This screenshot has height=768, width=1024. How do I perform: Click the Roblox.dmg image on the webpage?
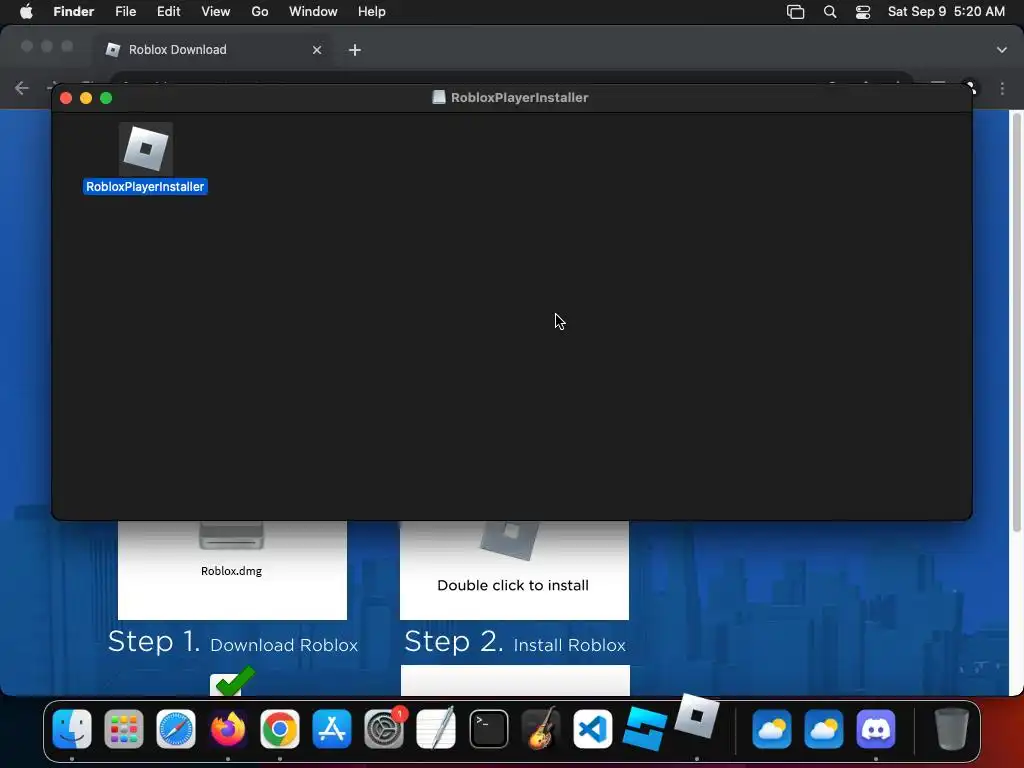coord(232,569)
